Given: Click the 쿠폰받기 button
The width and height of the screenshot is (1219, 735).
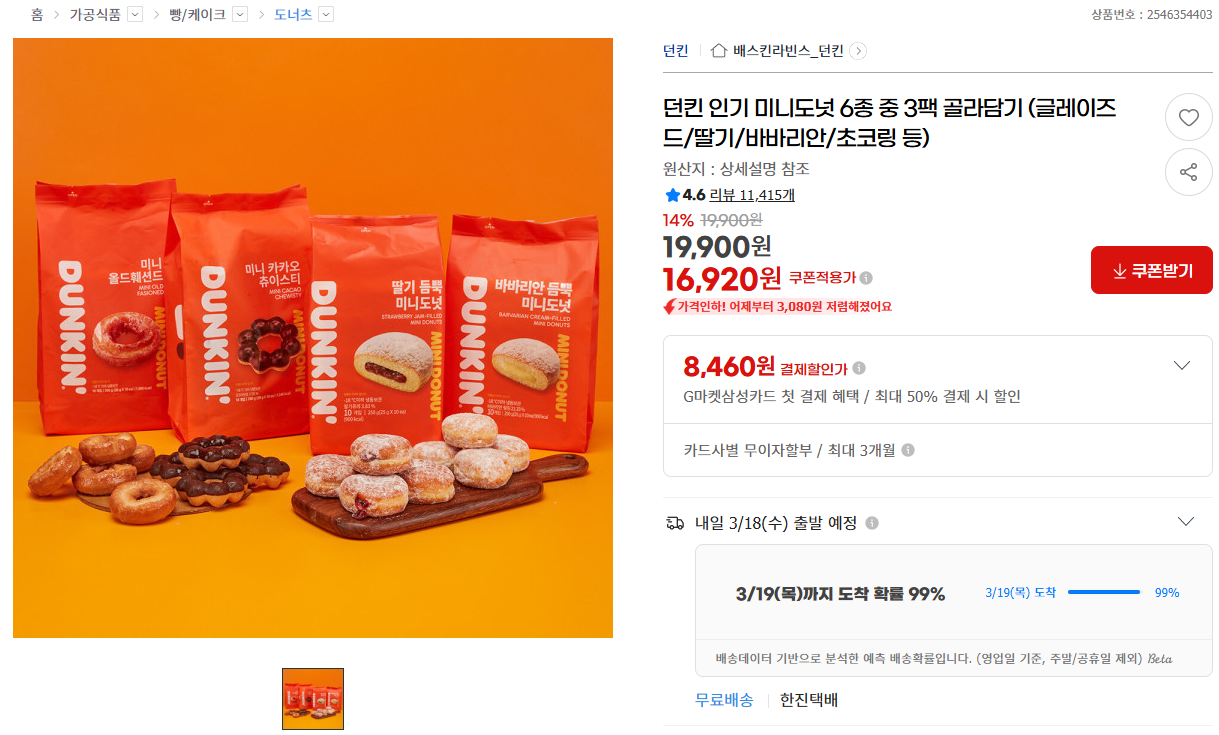Looking at the screenshot, I should click(x=1152, y=270).
